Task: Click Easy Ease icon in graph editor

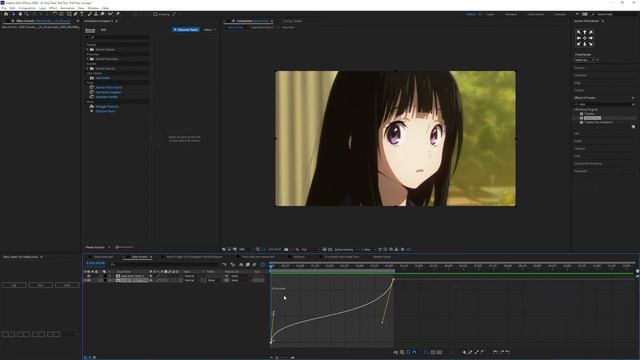Action: point(495,352)
